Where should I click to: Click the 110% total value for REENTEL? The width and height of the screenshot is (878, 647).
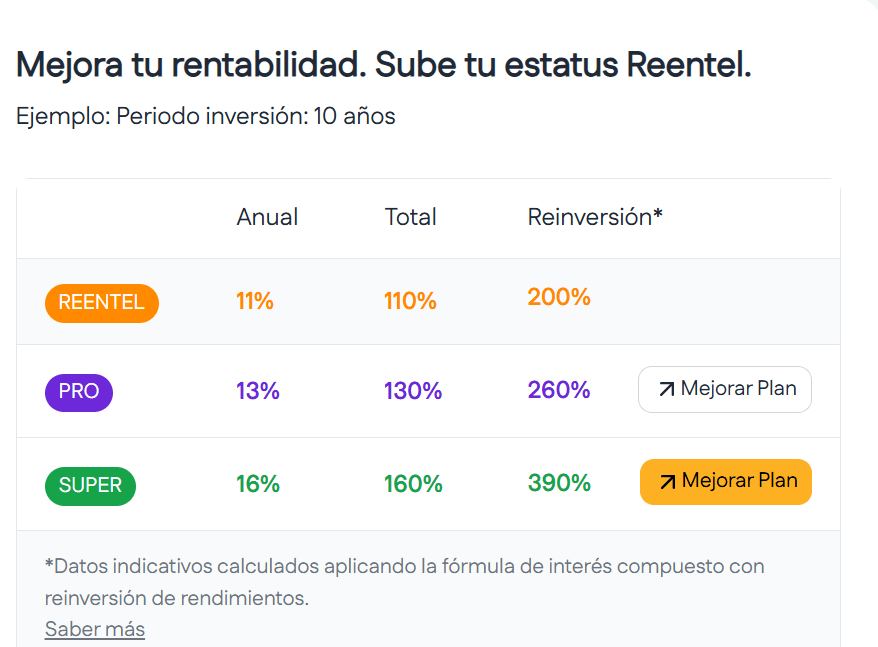[410, 301]
